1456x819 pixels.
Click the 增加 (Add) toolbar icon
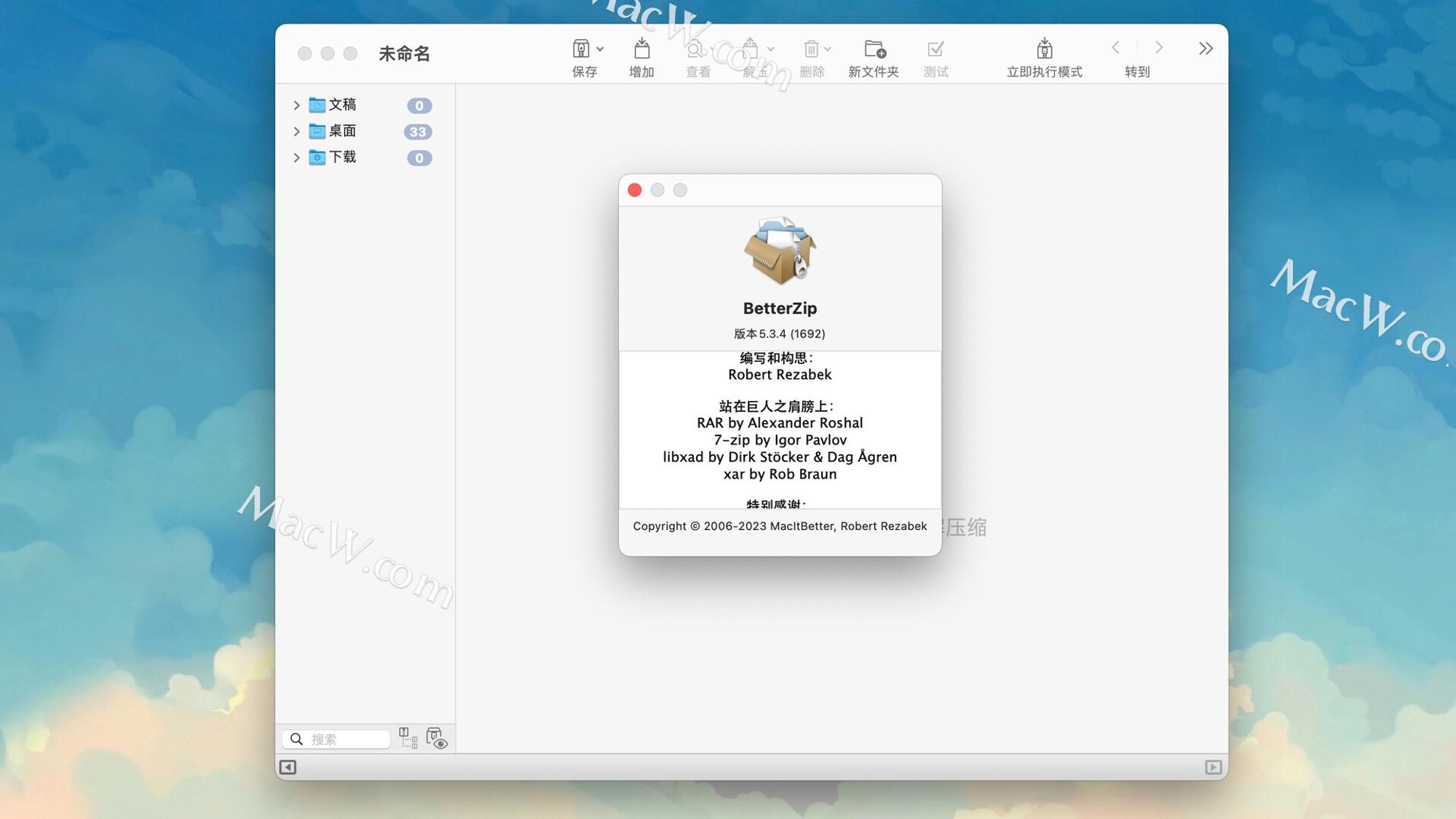coord(641,48)
